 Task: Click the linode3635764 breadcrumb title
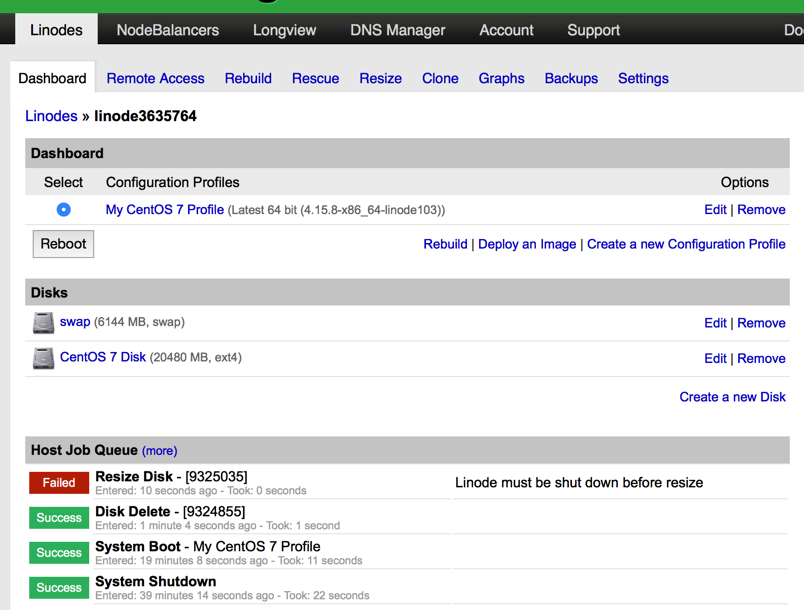coord(145,116)
